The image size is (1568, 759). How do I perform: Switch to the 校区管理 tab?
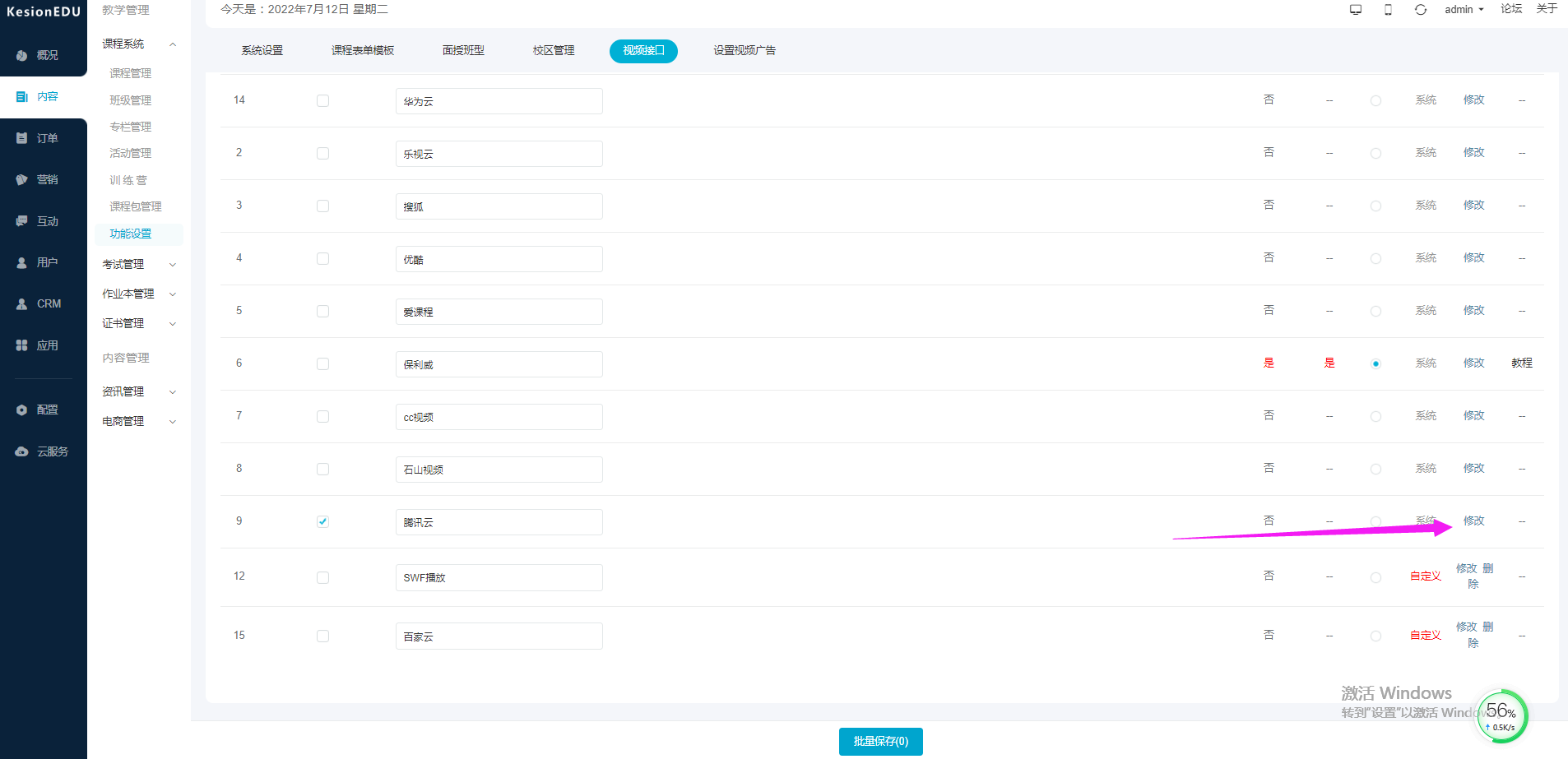pyautogui.click(x=553, y=51)
